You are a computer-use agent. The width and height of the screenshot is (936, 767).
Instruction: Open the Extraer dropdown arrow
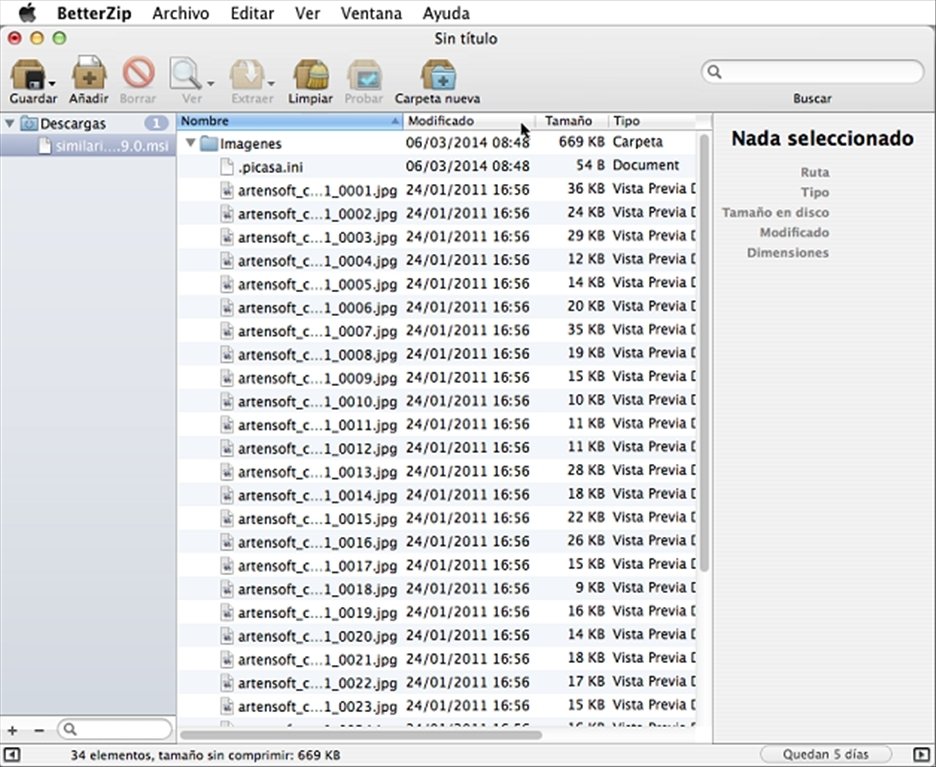271,84
